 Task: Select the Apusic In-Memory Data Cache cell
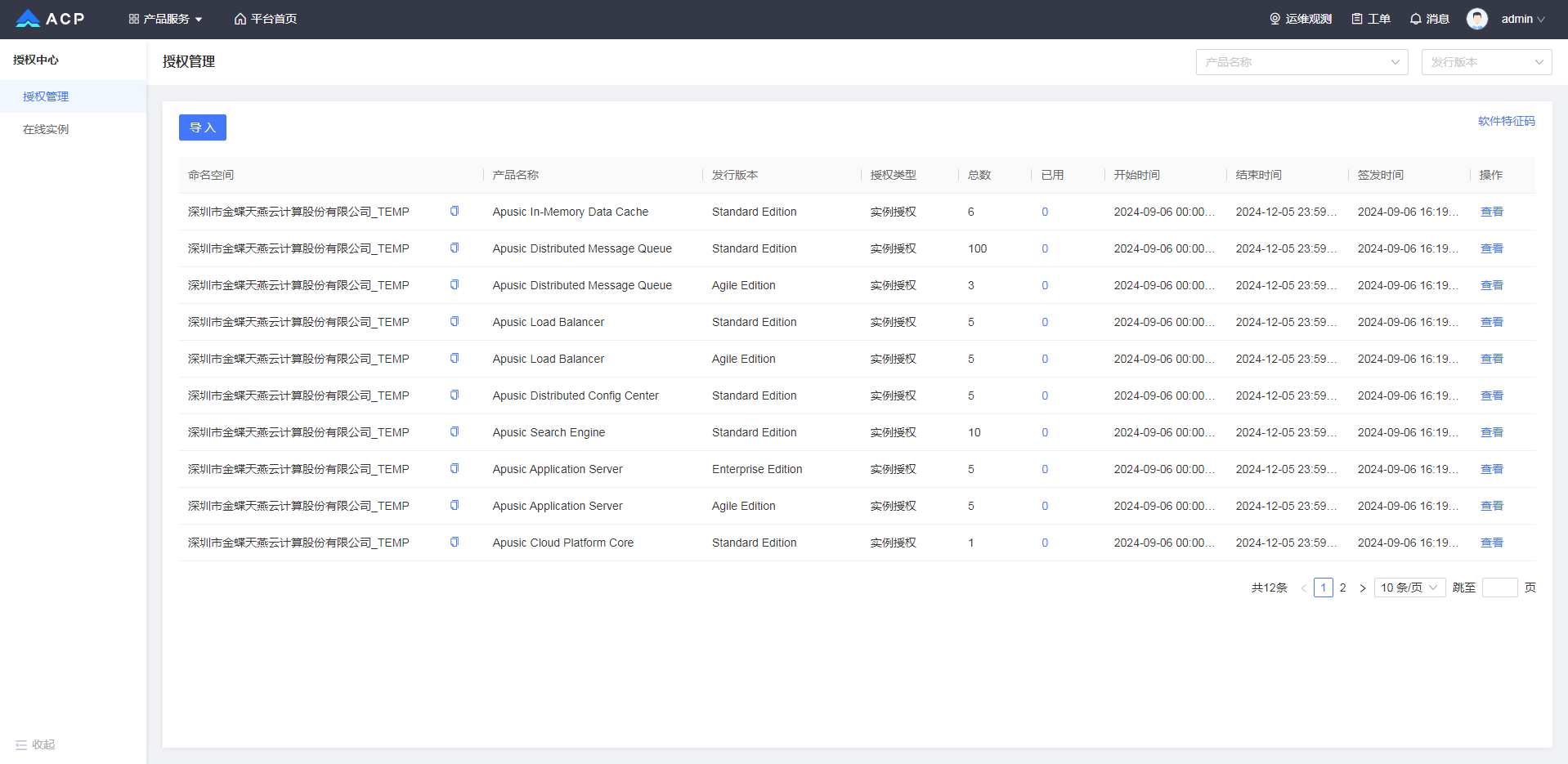(x=571, y=212)
